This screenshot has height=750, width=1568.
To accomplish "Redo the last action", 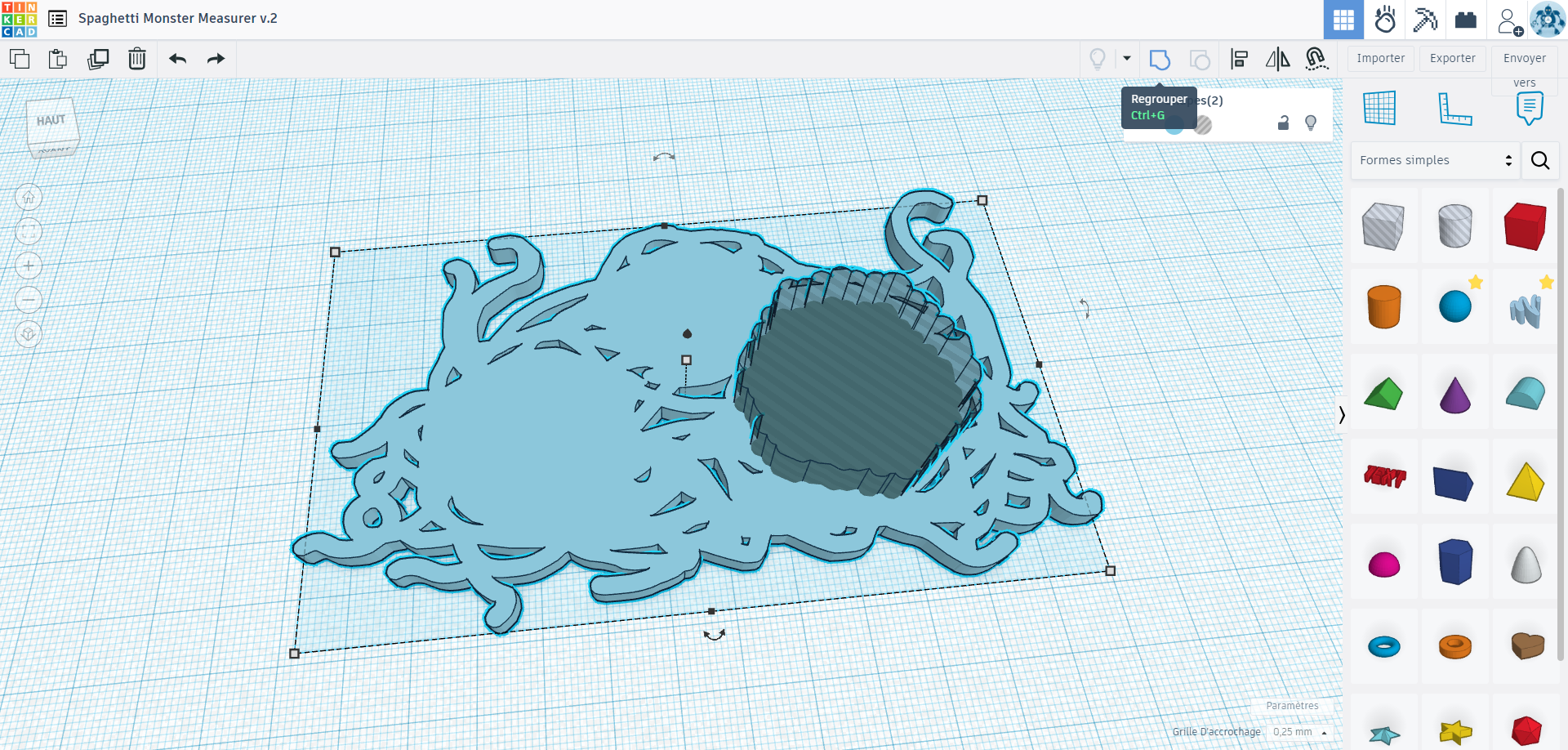I will [216, 59].
